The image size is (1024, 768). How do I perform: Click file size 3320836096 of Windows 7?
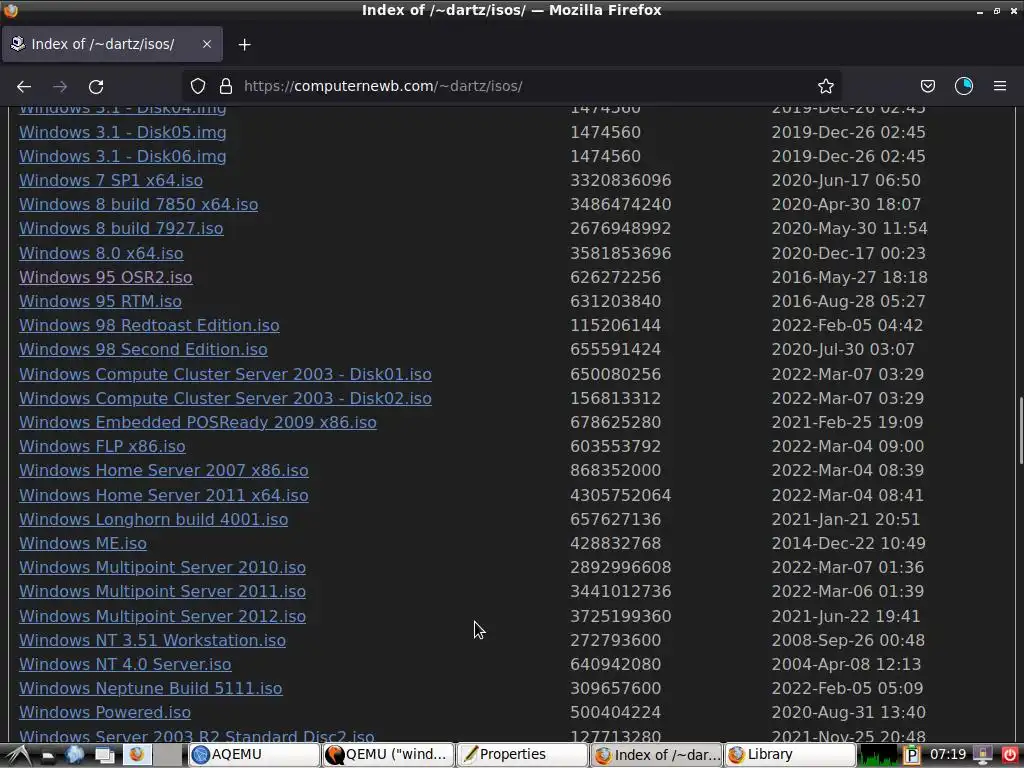(x=620, y=180)
